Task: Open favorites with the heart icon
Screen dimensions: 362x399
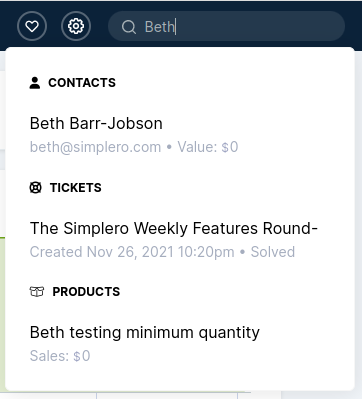Action: tap(32, 26)
